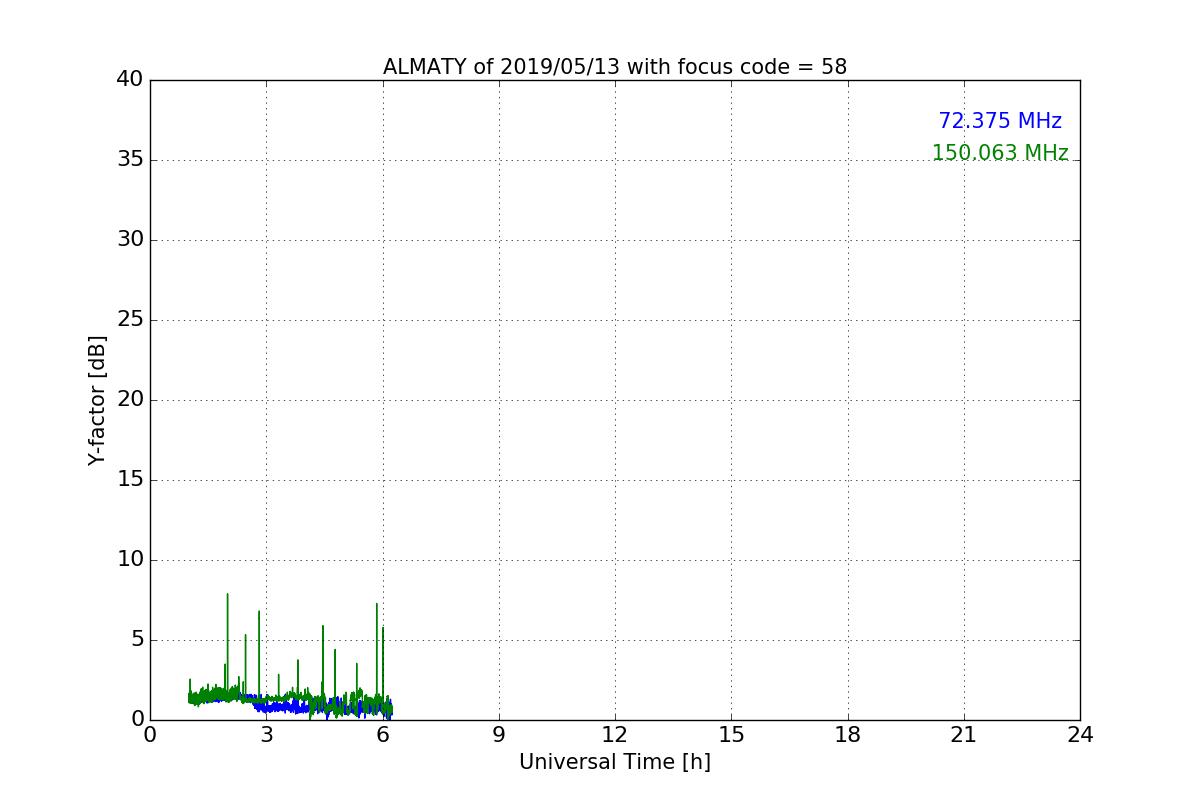
Task: Click x-axis tick label '6'
Action: tap(383, 735)
